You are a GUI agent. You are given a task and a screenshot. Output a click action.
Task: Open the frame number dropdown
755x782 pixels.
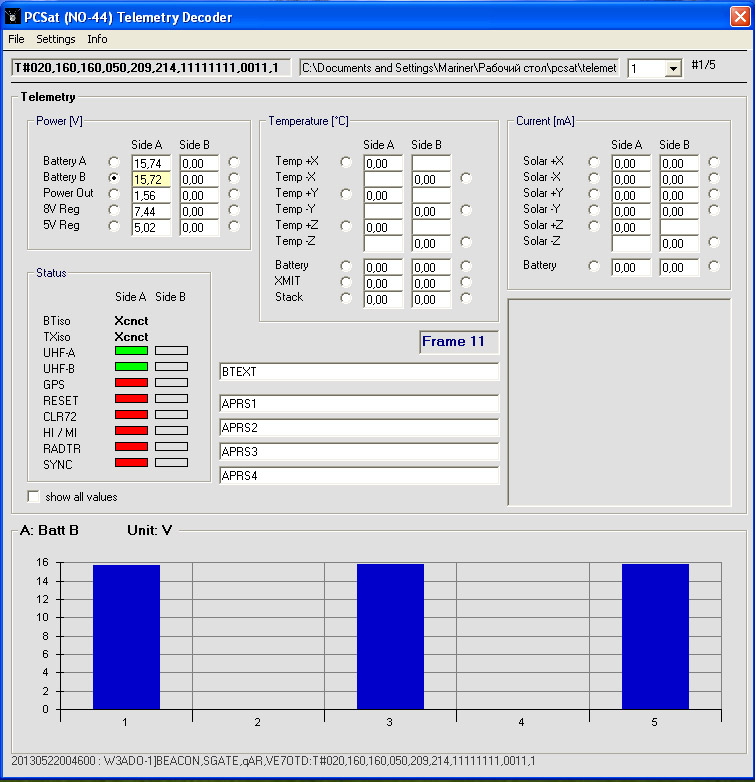[x=673, y=68]
